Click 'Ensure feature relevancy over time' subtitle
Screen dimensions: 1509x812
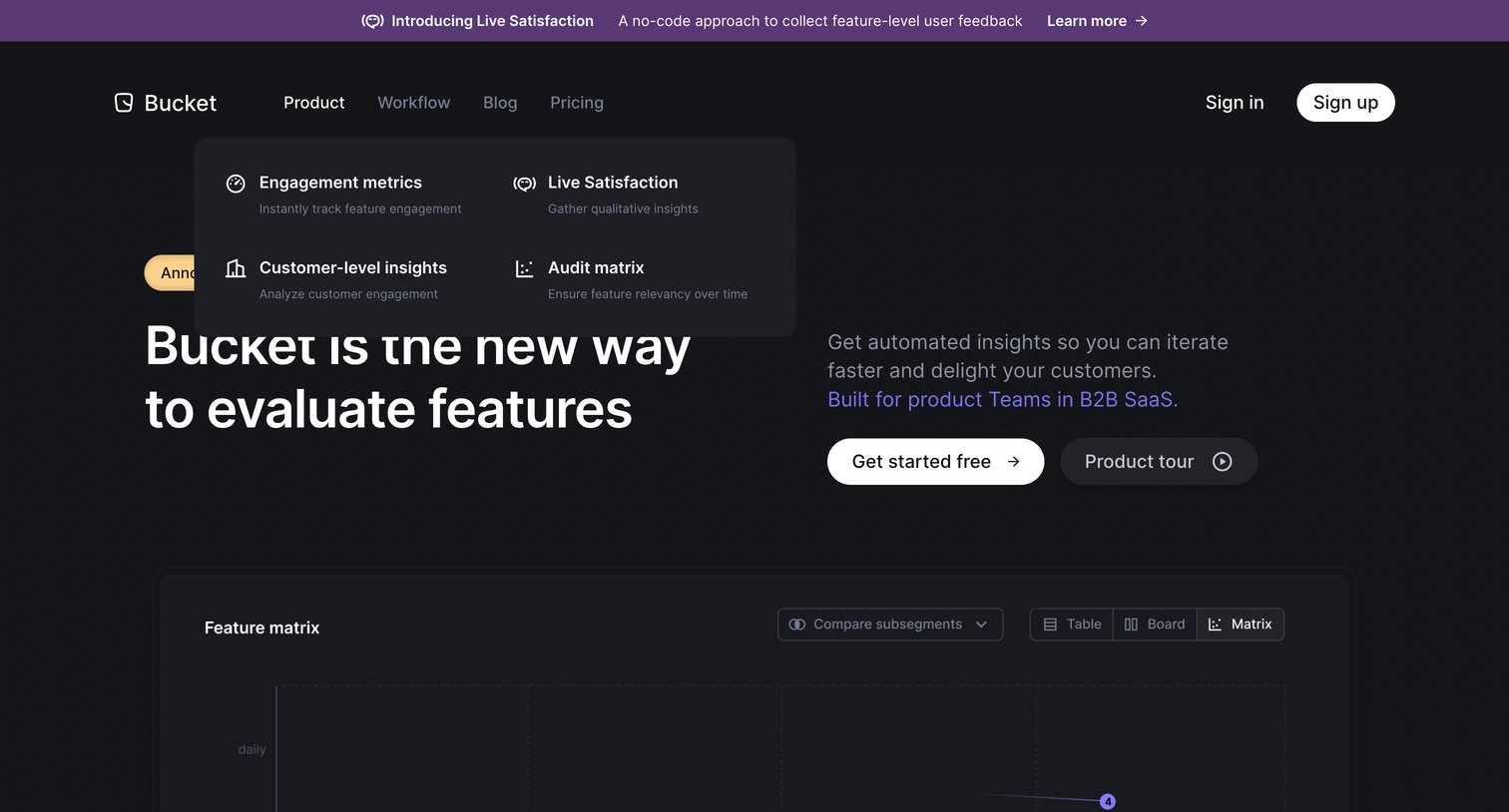coord(648,294)
